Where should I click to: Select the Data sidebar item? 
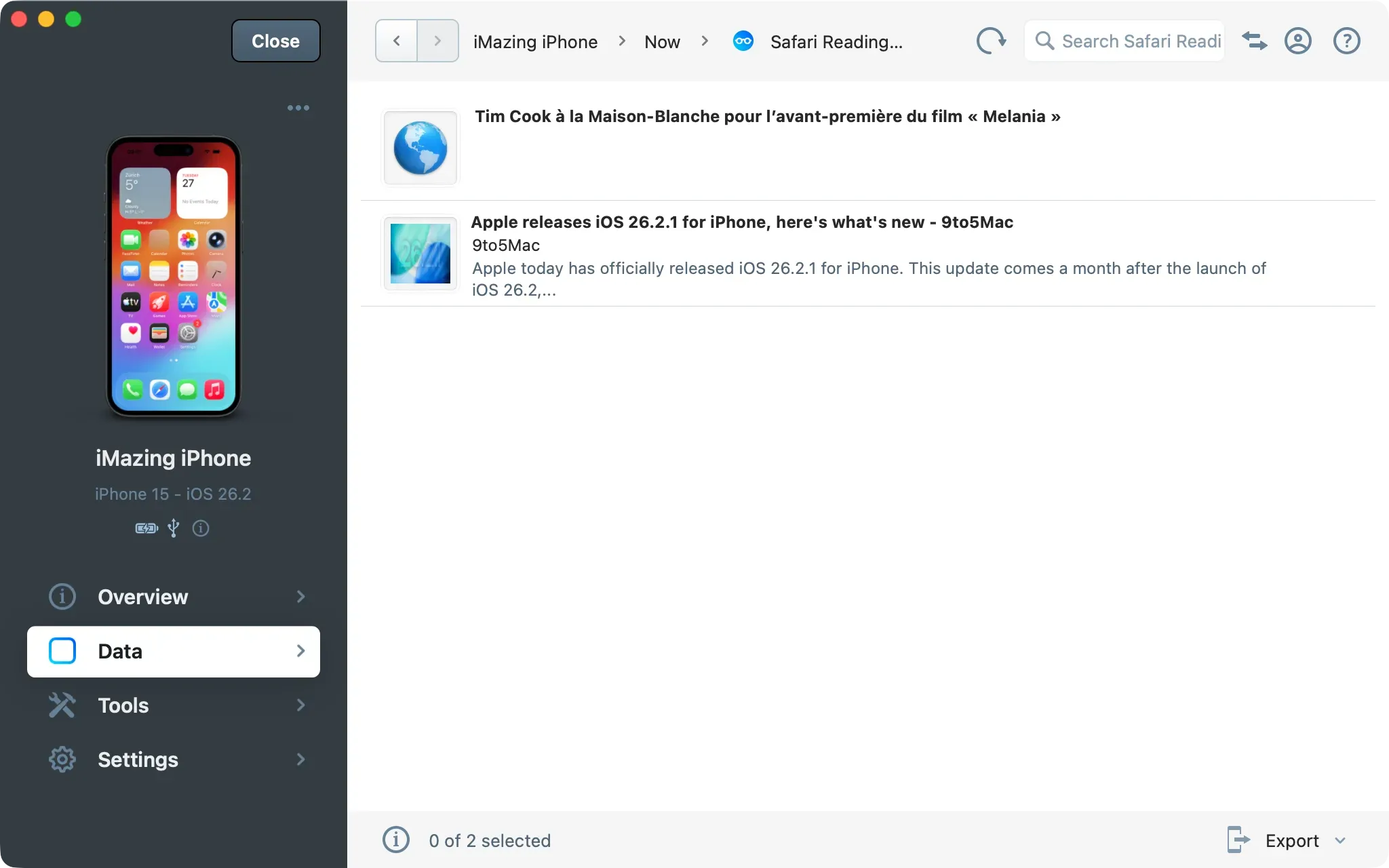(x=174, y=651)
